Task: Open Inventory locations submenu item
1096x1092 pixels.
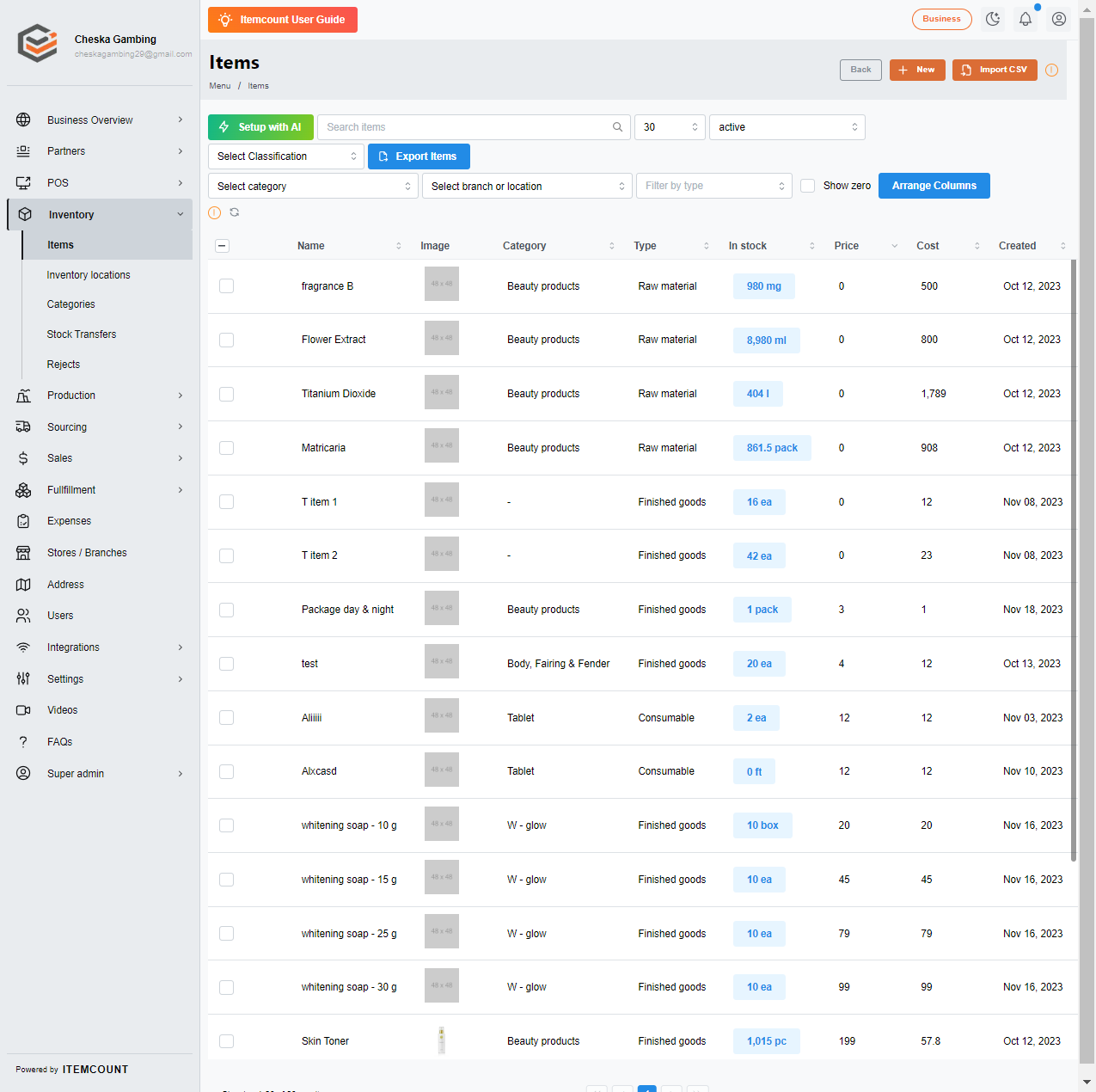Action: [89, 275]
